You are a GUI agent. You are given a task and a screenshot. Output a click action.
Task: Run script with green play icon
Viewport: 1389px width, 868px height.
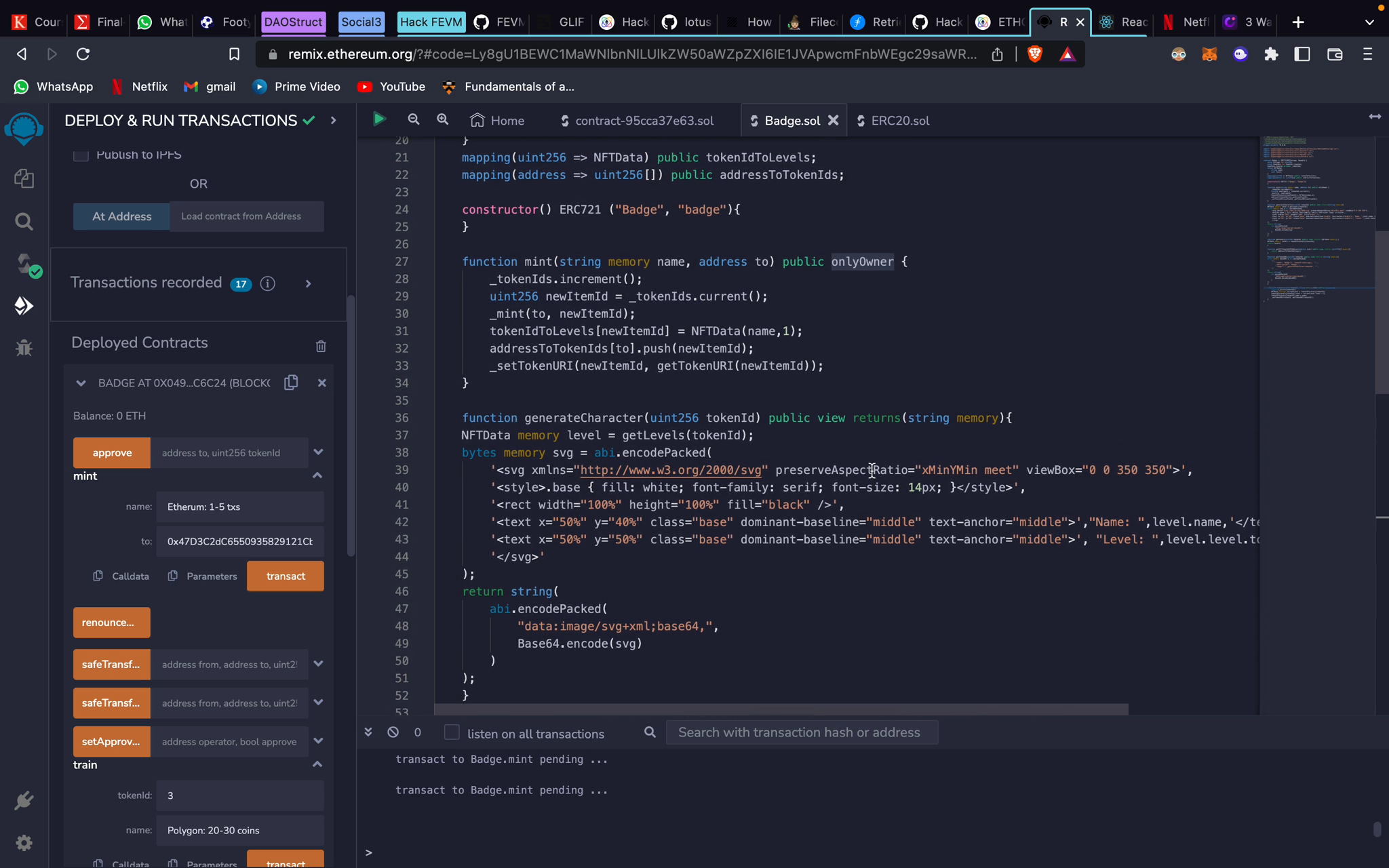[x=379, y=119]
